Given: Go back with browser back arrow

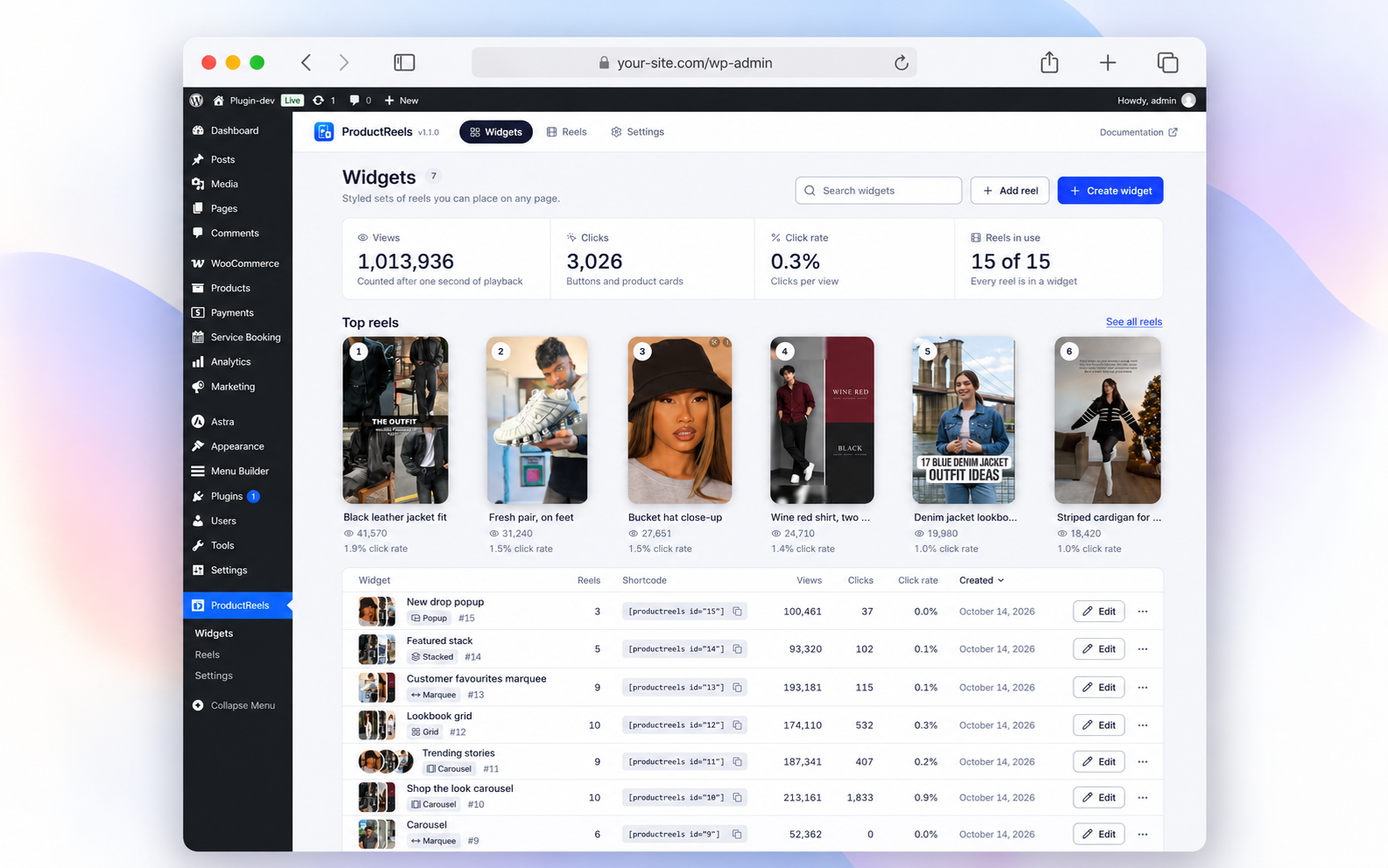Looking at the screenshot, I should click(x=306, y=62).
